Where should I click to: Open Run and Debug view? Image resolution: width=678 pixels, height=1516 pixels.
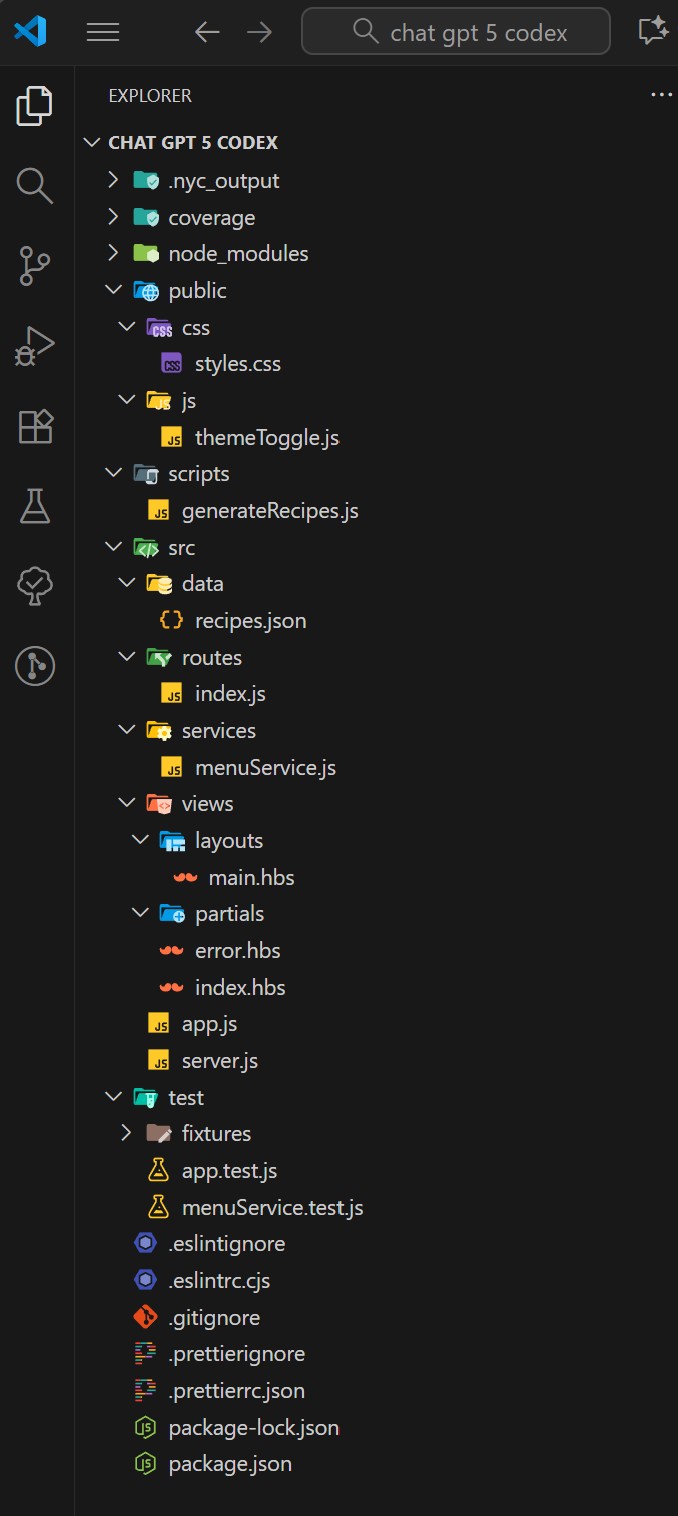point(35,346)
